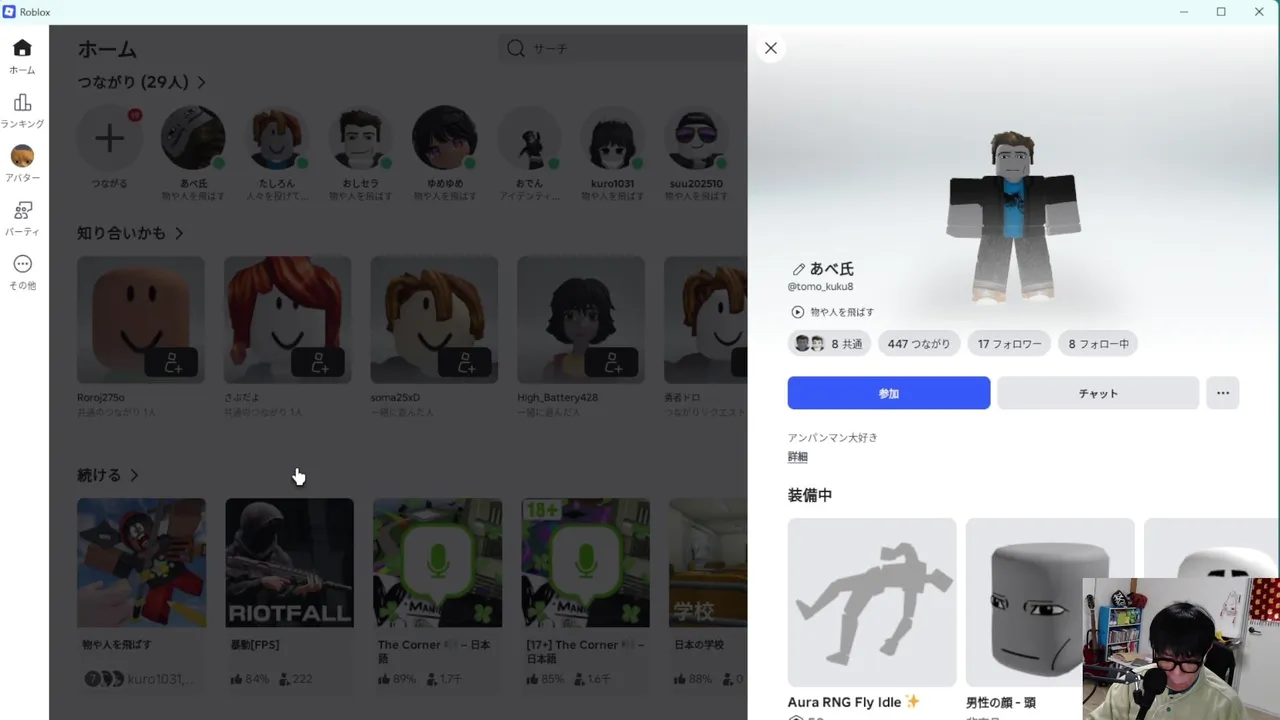Click the pencil edit icon beside あべ氏
1280x720 pixels.
pyautogui.click(x=798, y=269)
